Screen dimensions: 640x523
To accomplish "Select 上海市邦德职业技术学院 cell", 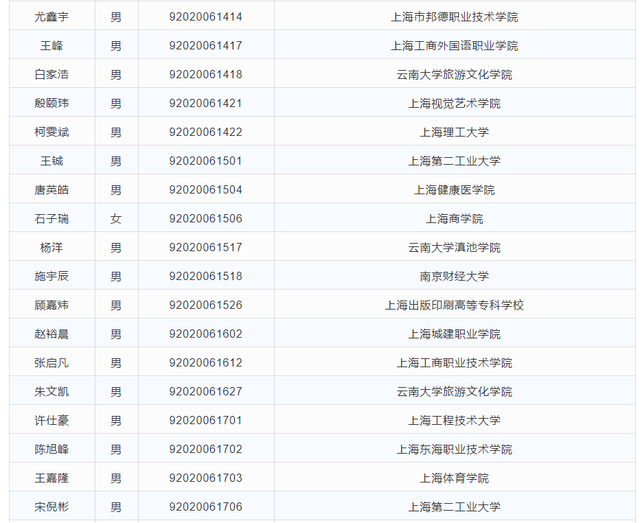I will tap(454, 17).
